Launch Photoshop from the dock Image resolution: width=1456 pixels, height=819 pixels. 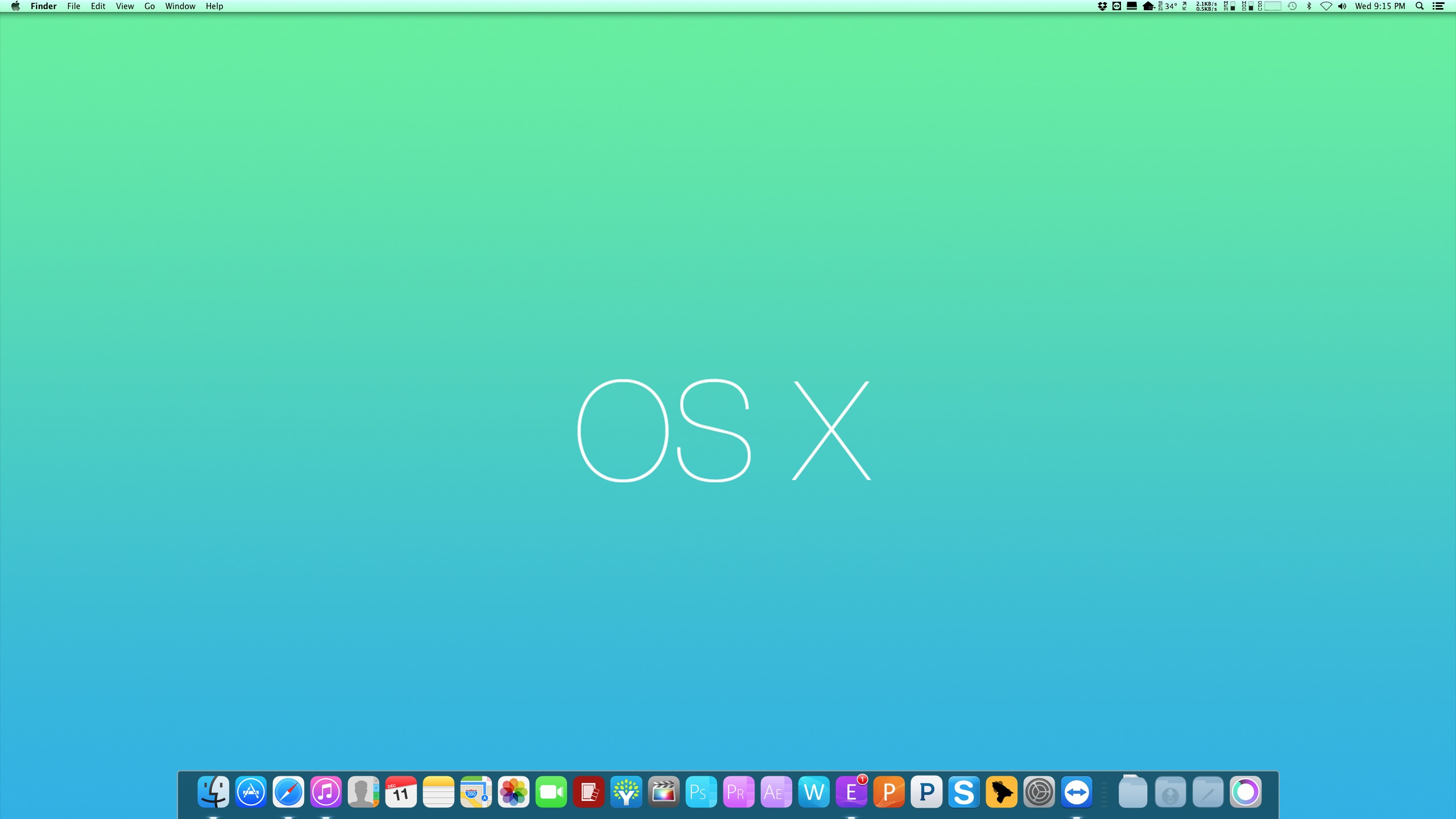(x=701, y=792)
